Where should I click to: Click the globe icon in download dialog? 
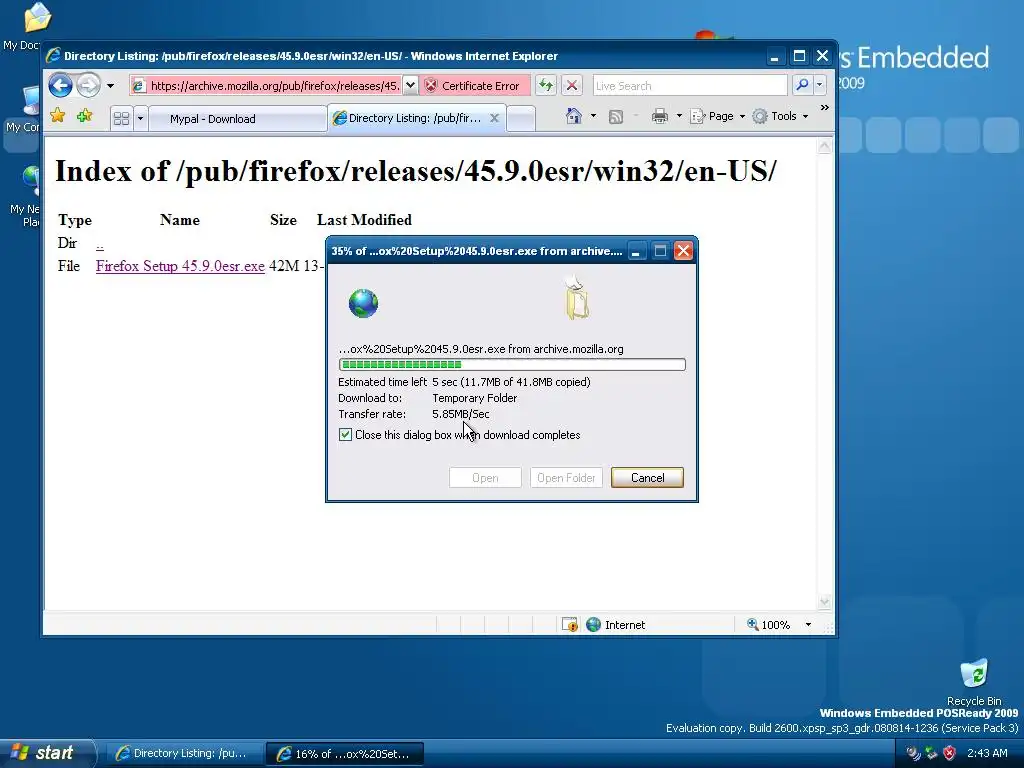point(363,303)
